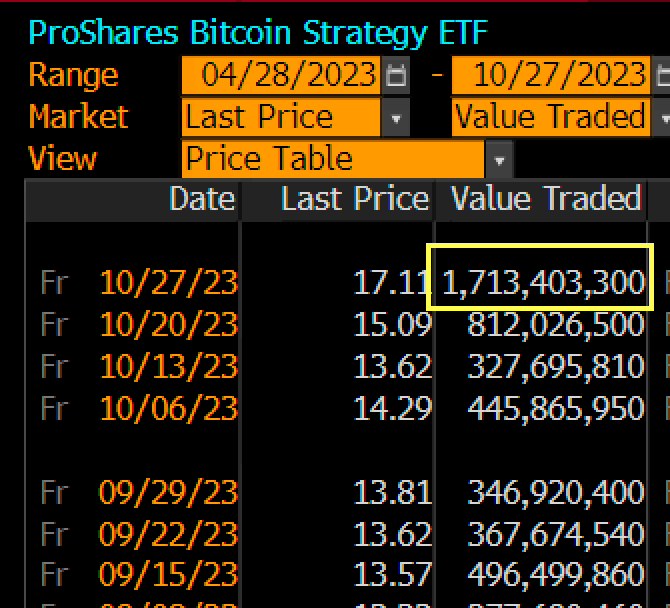The height and width of the screenshot is (608, 670).
Task: Open the start date calendar picker icon
Action: (397, 75)
